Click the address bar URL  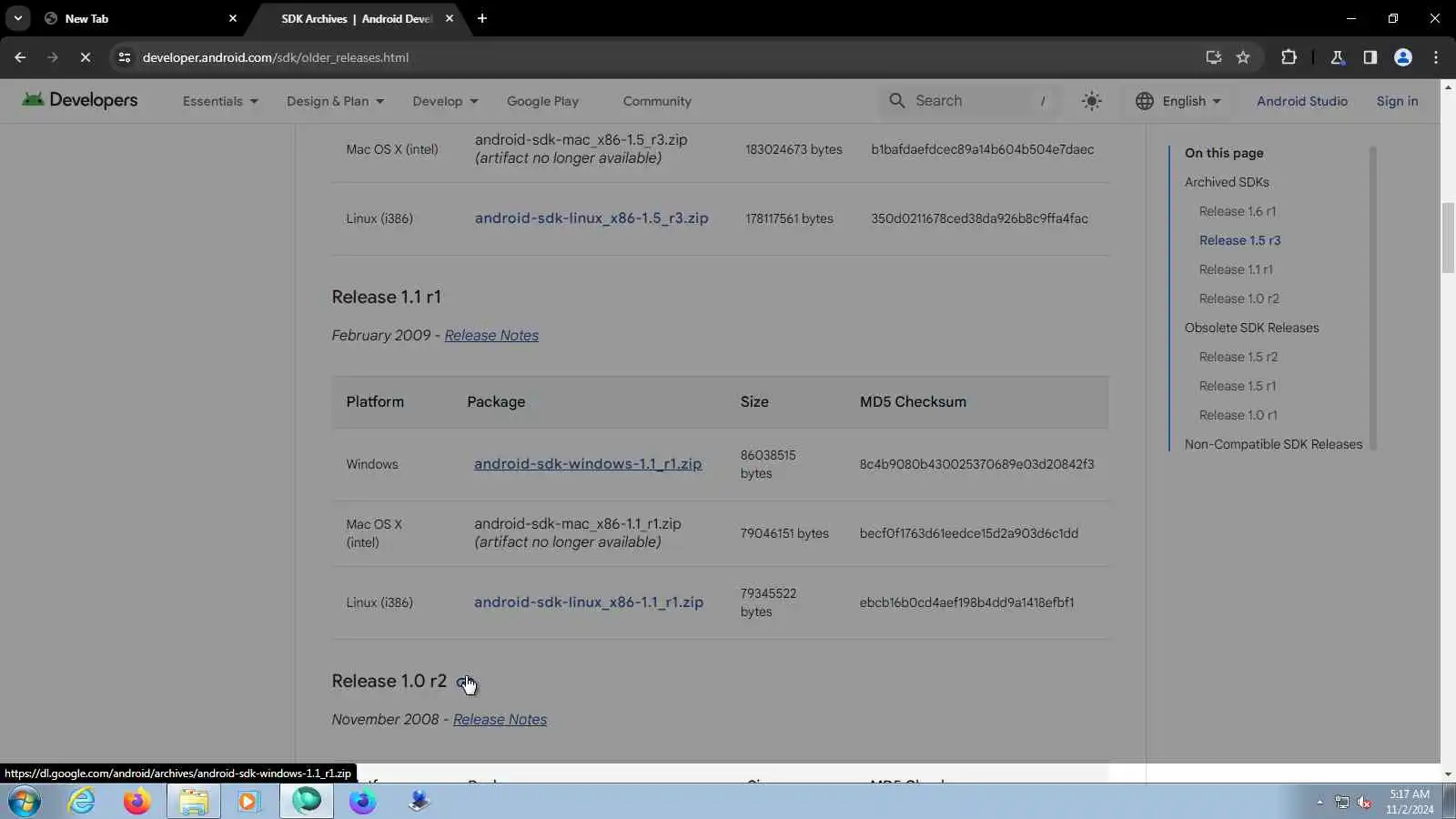click(x=276, y=57)
